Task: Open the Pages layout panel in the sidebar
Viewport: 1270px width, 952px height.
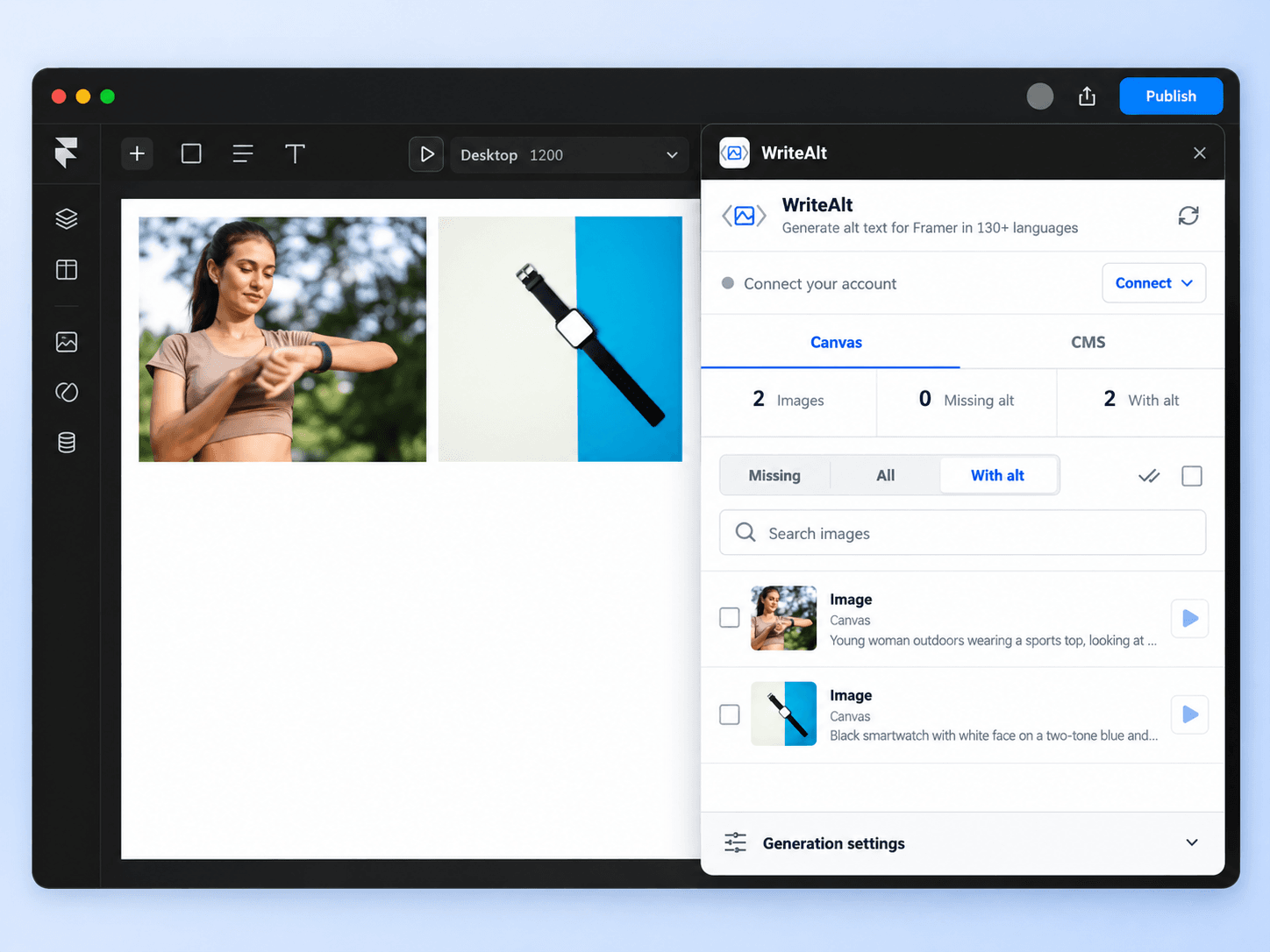Action: click(x=67, y=269)
